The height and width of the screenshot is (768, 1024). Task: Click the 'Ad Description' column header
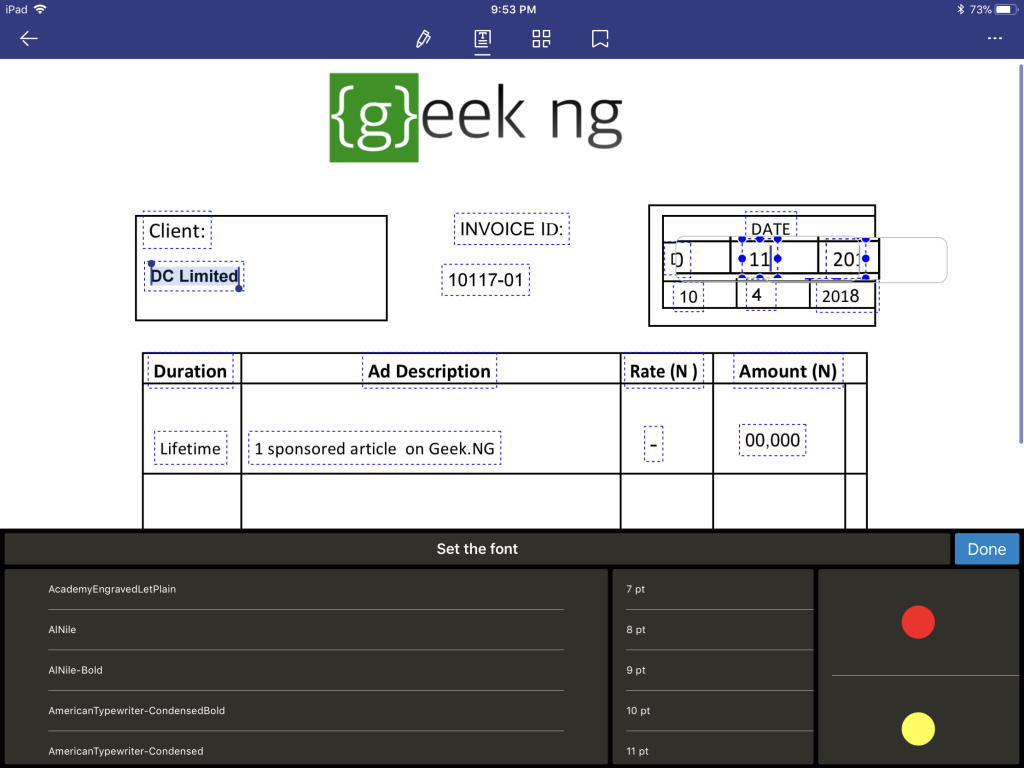(429, 371)
